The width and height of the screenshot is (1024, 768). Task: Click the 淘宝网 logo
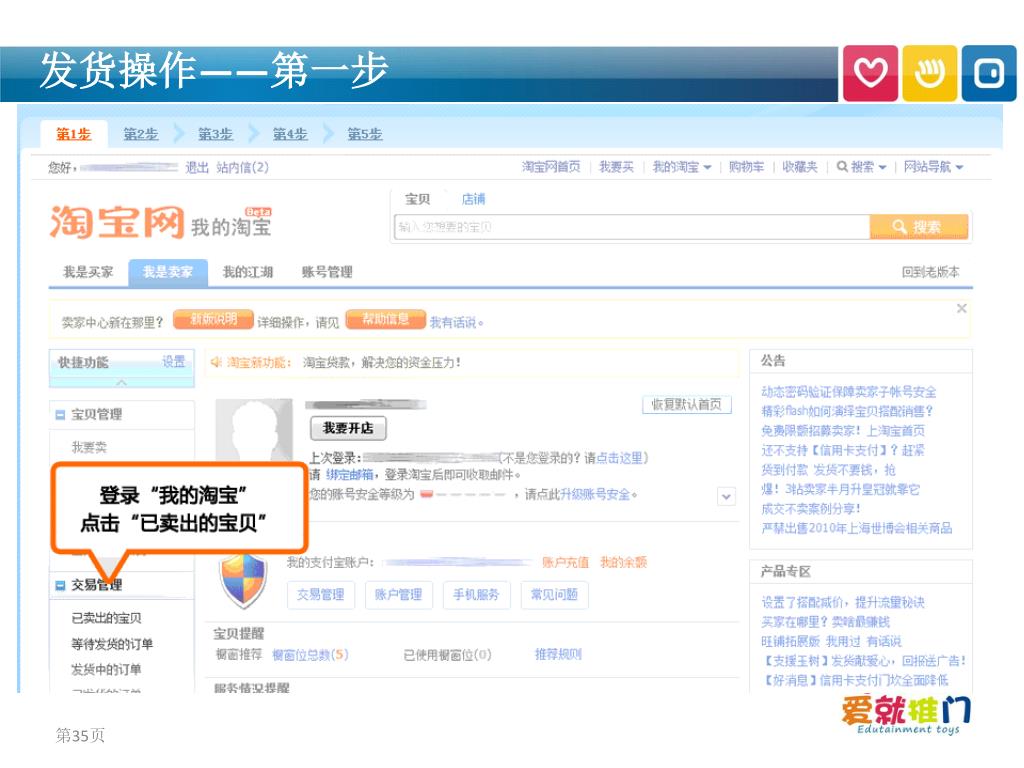[118, 222]
